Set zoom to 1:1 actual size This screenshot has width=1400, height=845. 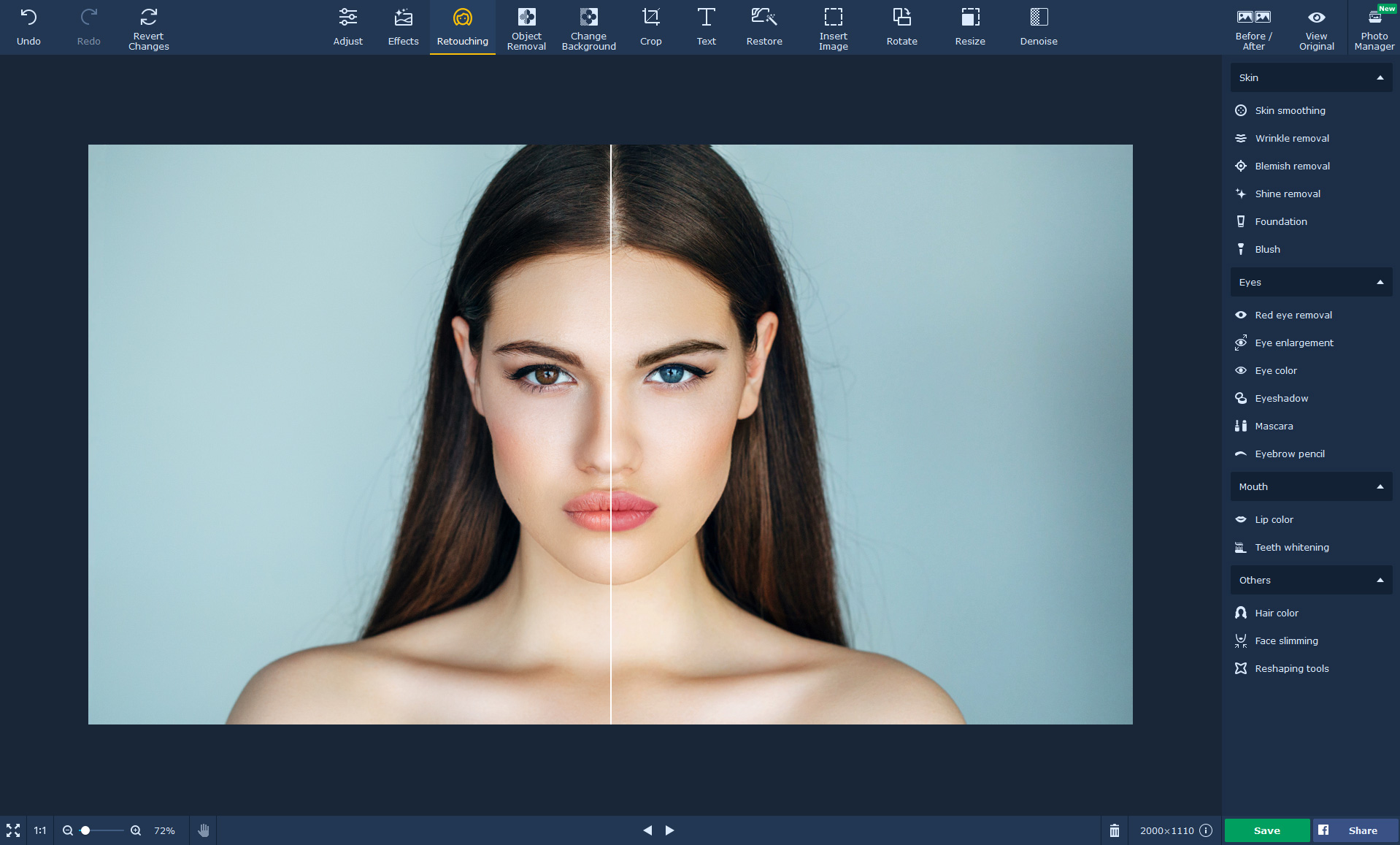click(40, 830)
